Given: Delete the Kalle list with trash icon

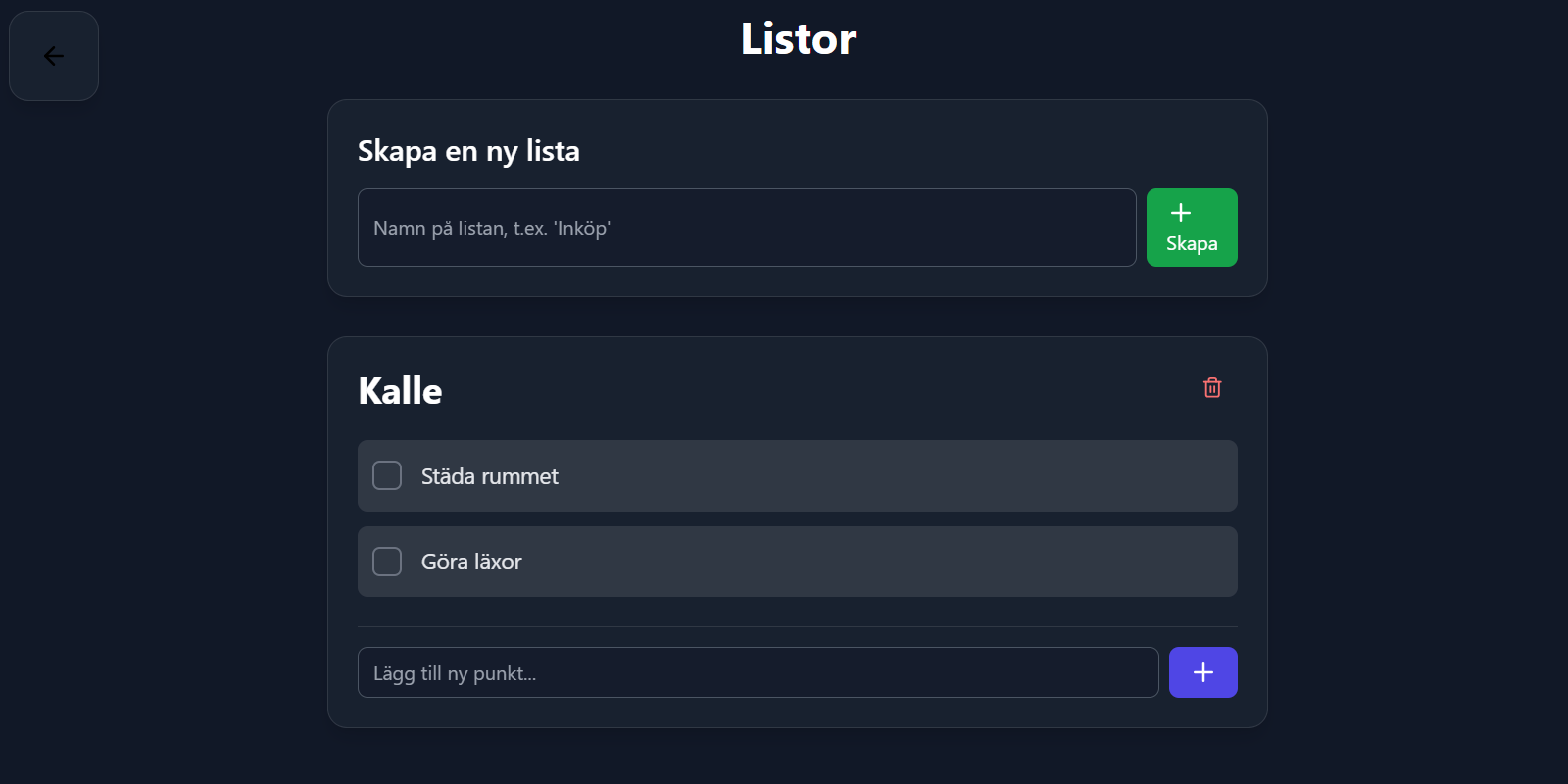Looking at the screenshot, I should coord(1212,388).
